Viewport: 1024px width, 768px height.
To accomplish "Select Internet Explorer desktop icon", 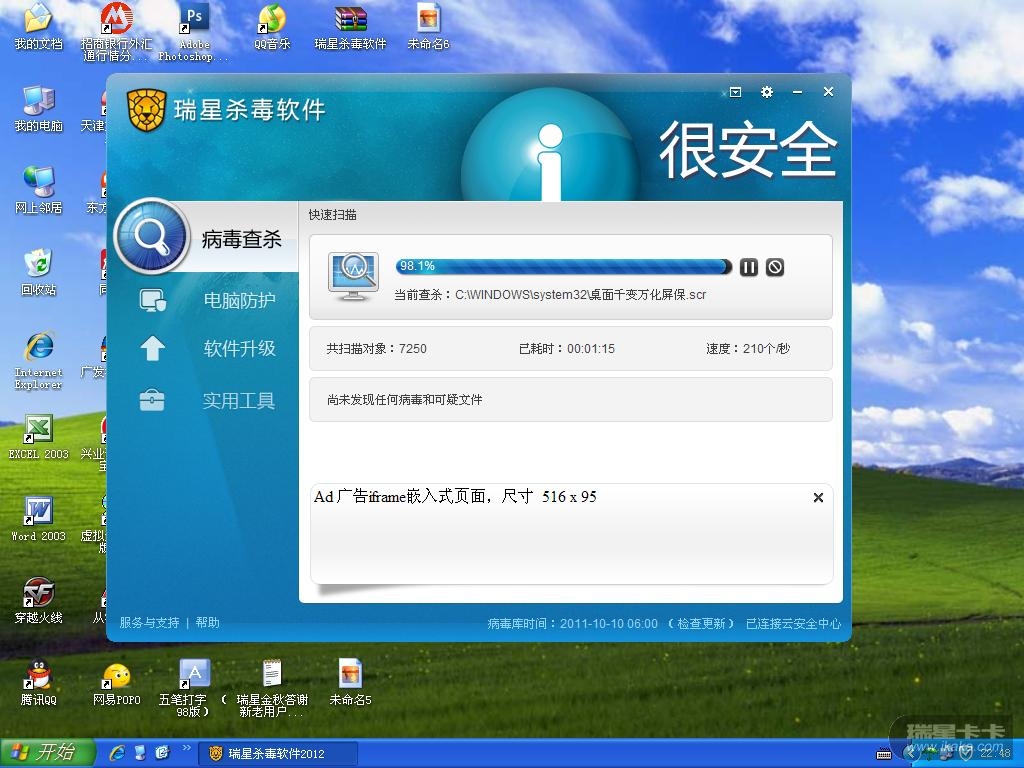I will [39, 360].
